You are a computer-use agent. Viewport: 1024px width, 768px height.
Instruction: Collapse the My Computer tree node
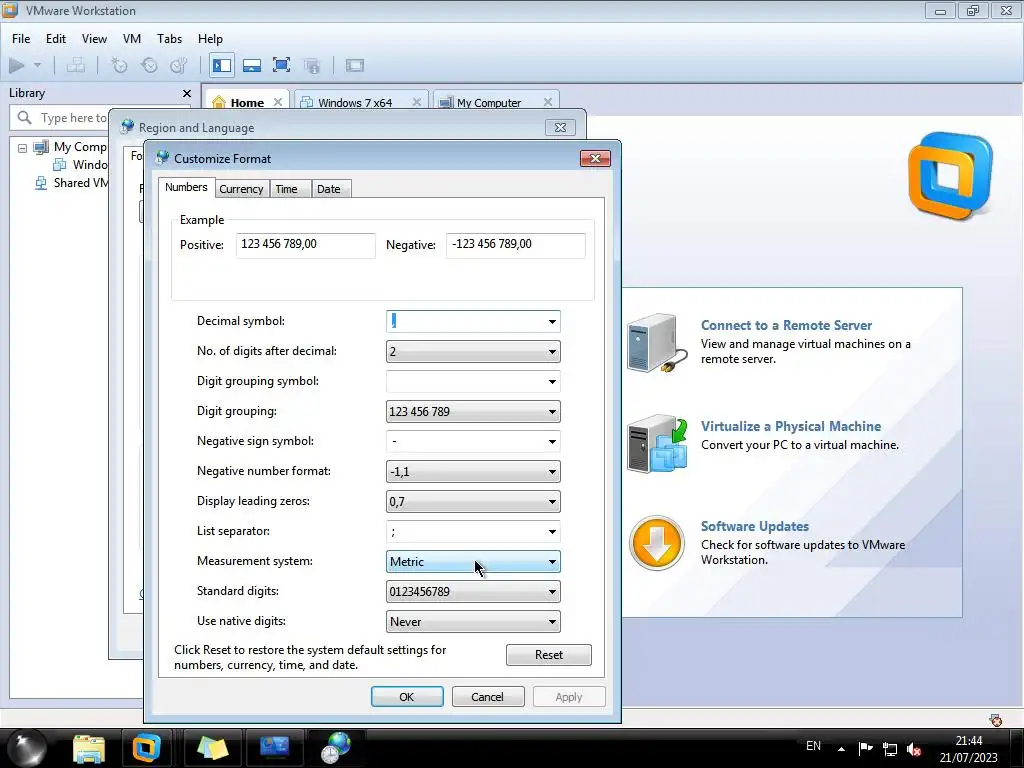coord(22,148)
